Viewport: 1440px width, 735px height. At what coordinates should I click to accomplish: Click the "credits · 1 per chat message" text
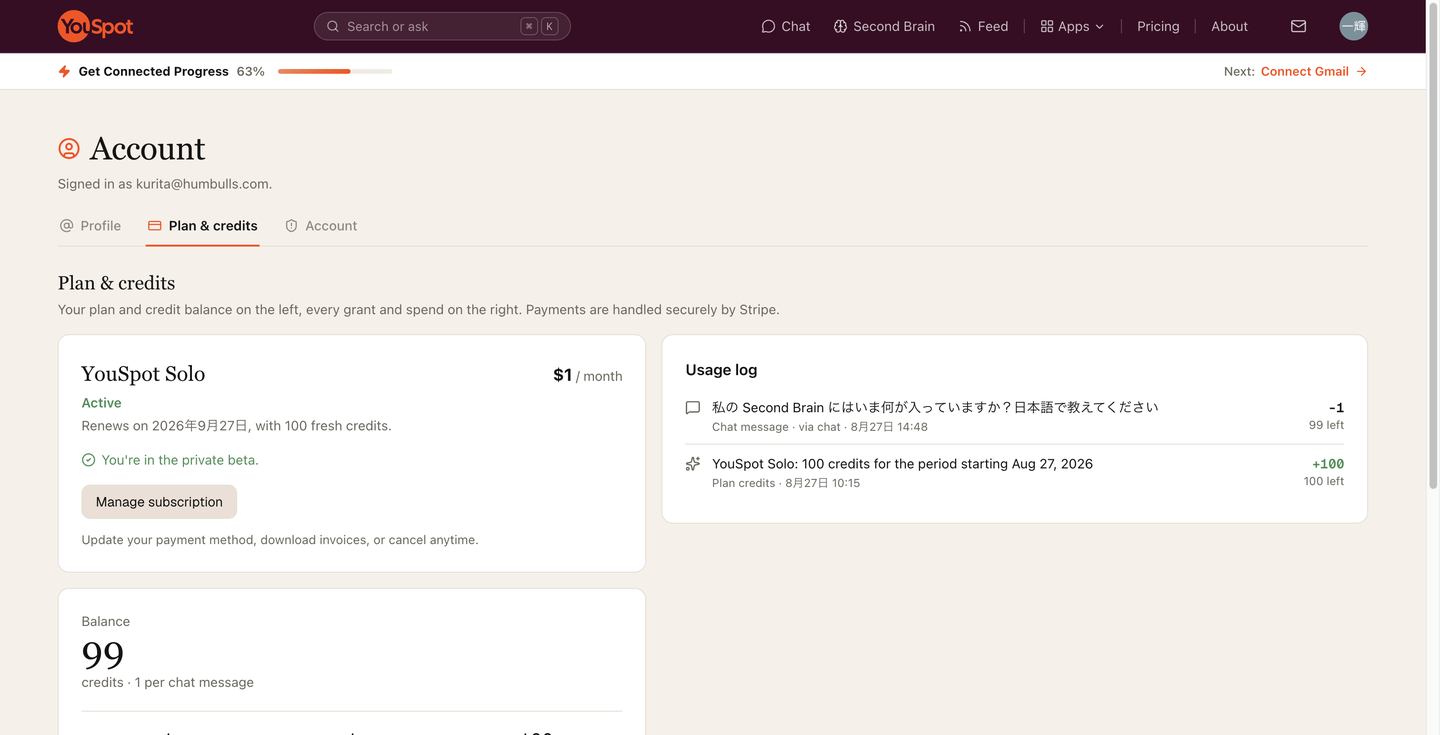(x=167, y=682)
